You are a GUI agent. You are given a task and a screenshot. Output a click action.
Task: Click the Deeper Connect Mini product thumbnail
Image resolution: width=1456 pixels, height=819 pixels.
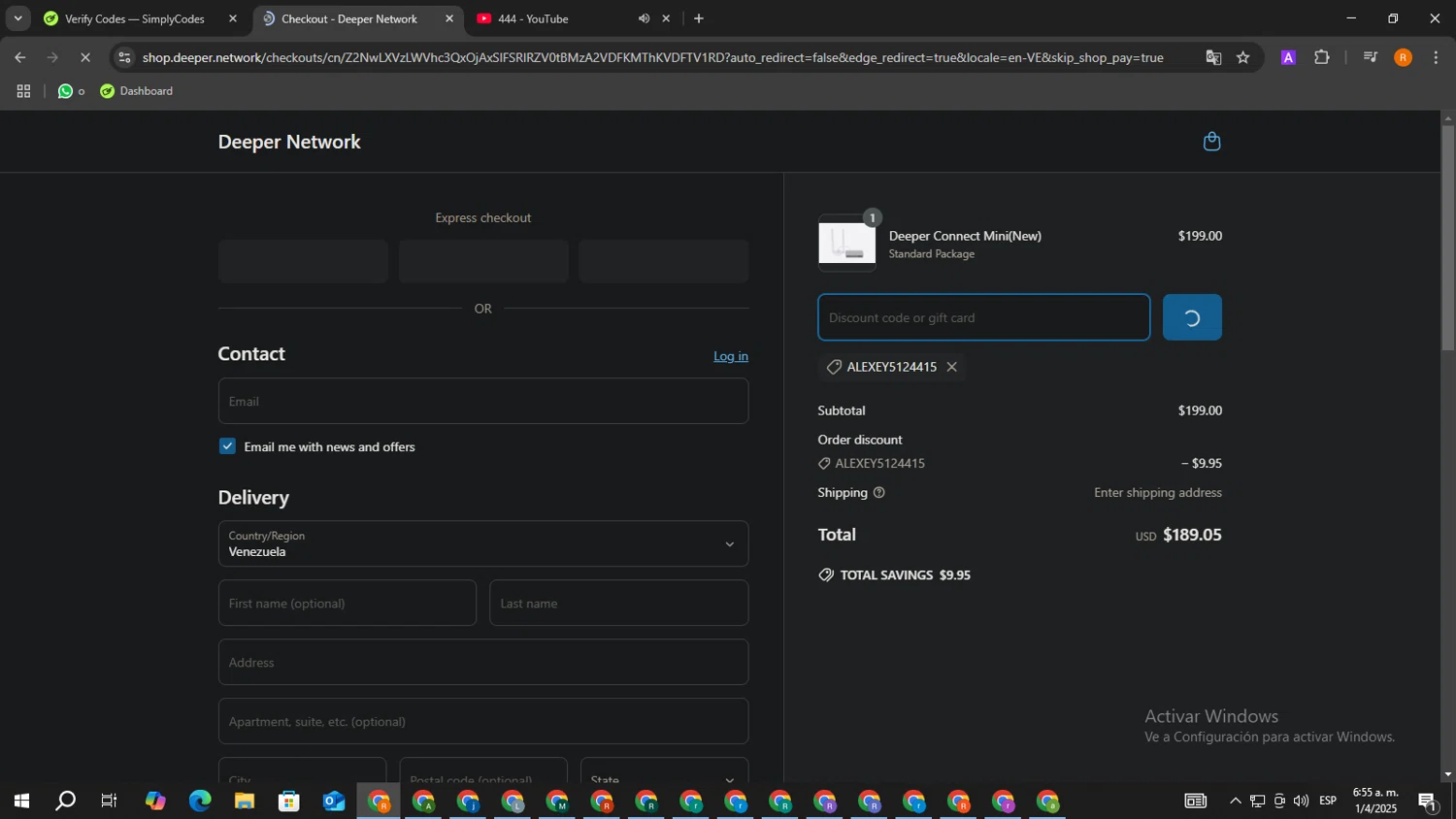click(x=846, y=244)
